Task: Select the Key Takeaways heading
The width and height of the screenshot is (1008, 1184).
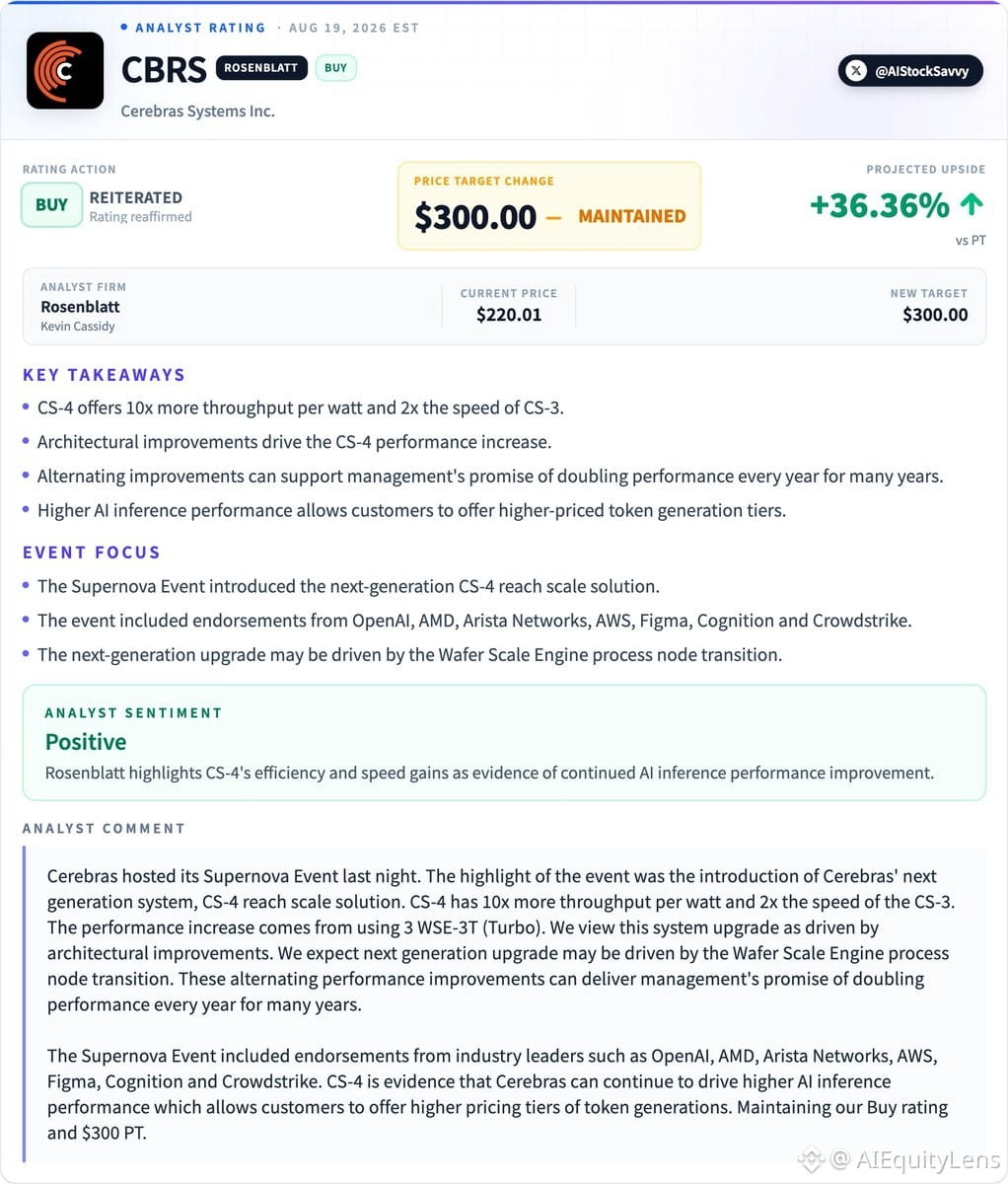Action: (x=104, y=375)
